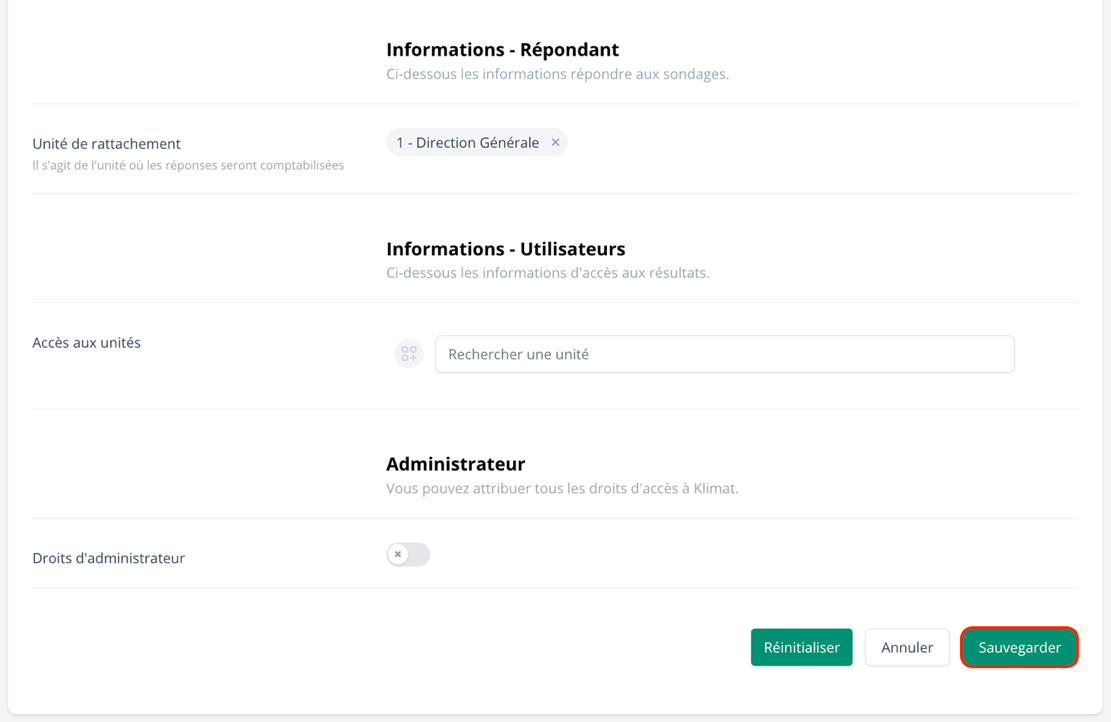Click the Accès aux unités label
Viewport: 1111px width, 722px height.
(86, 342)
